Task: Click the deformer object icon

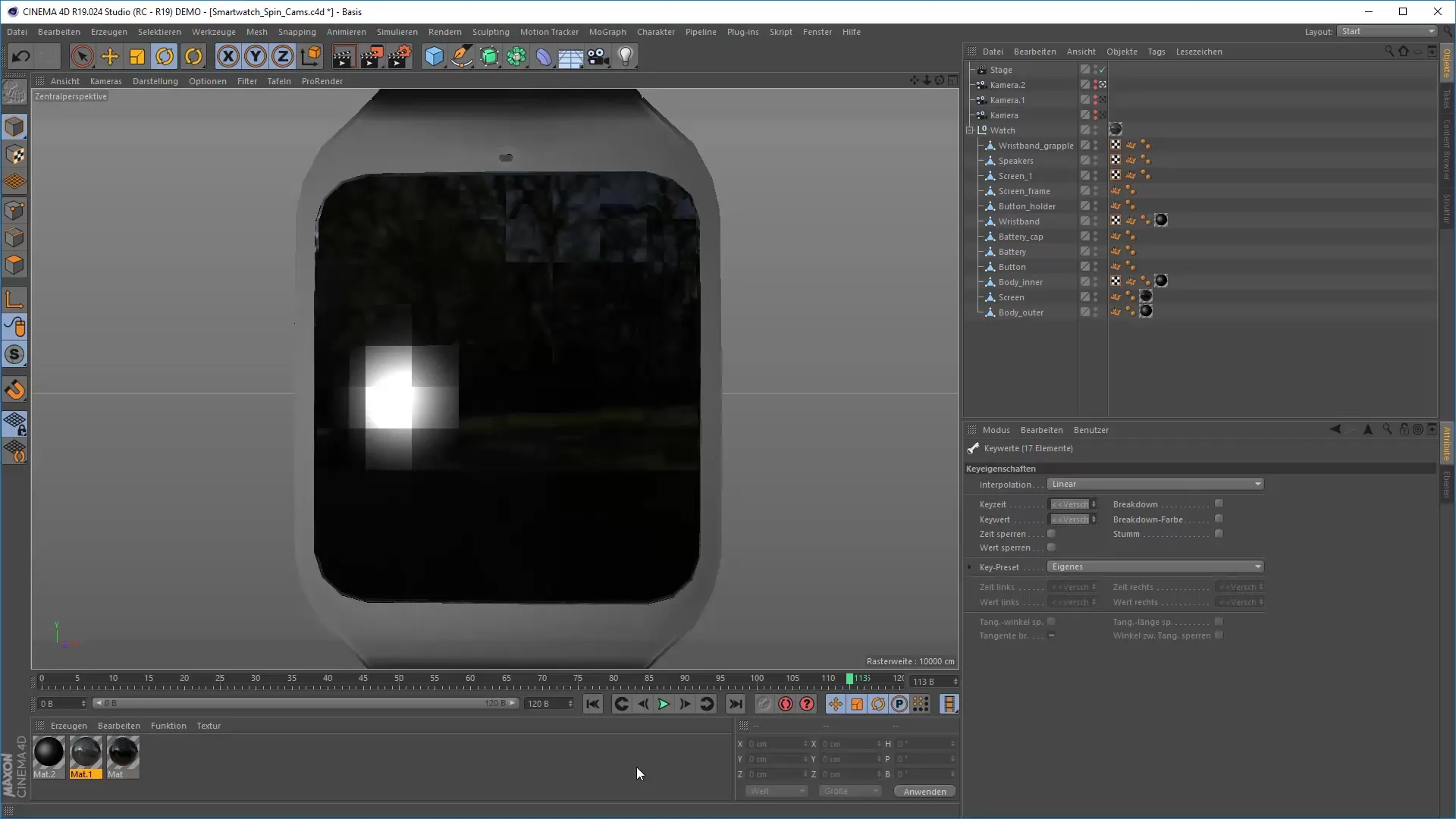Action: [544, 56]
